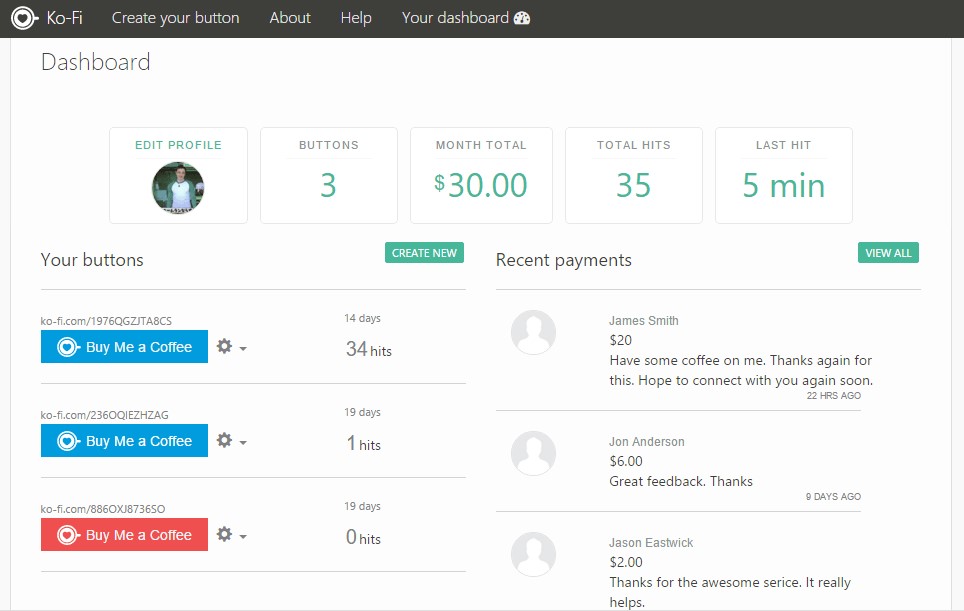
Task: Expand dropdown caret beside the first button's gear
Action: [243, 349]
